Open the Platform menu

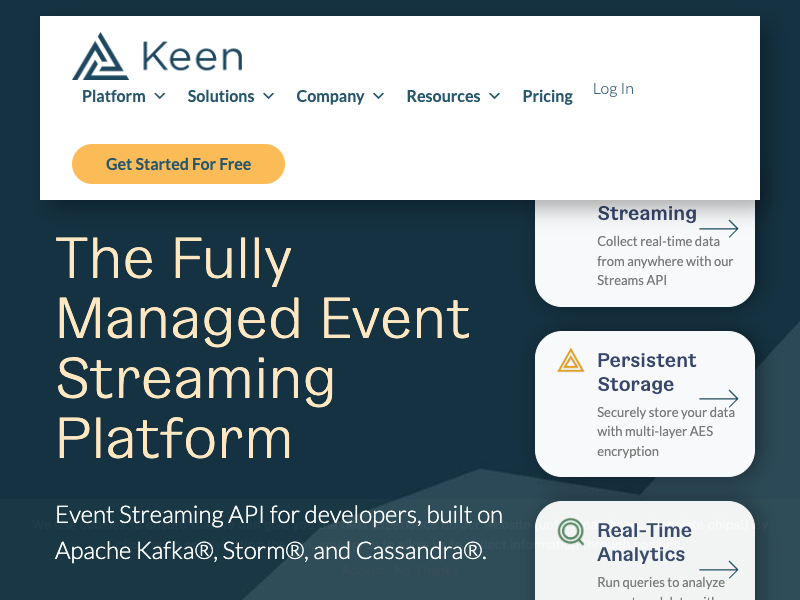(114, 96)
